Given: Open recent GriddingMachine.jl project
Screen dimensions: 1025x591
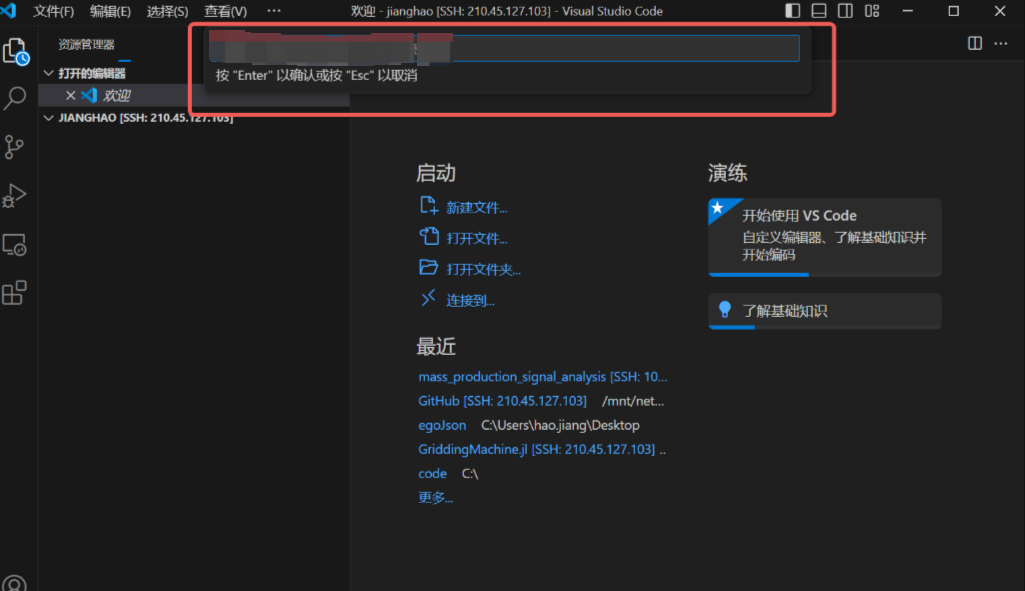Looking at the screenshot, I should [536, 449].
